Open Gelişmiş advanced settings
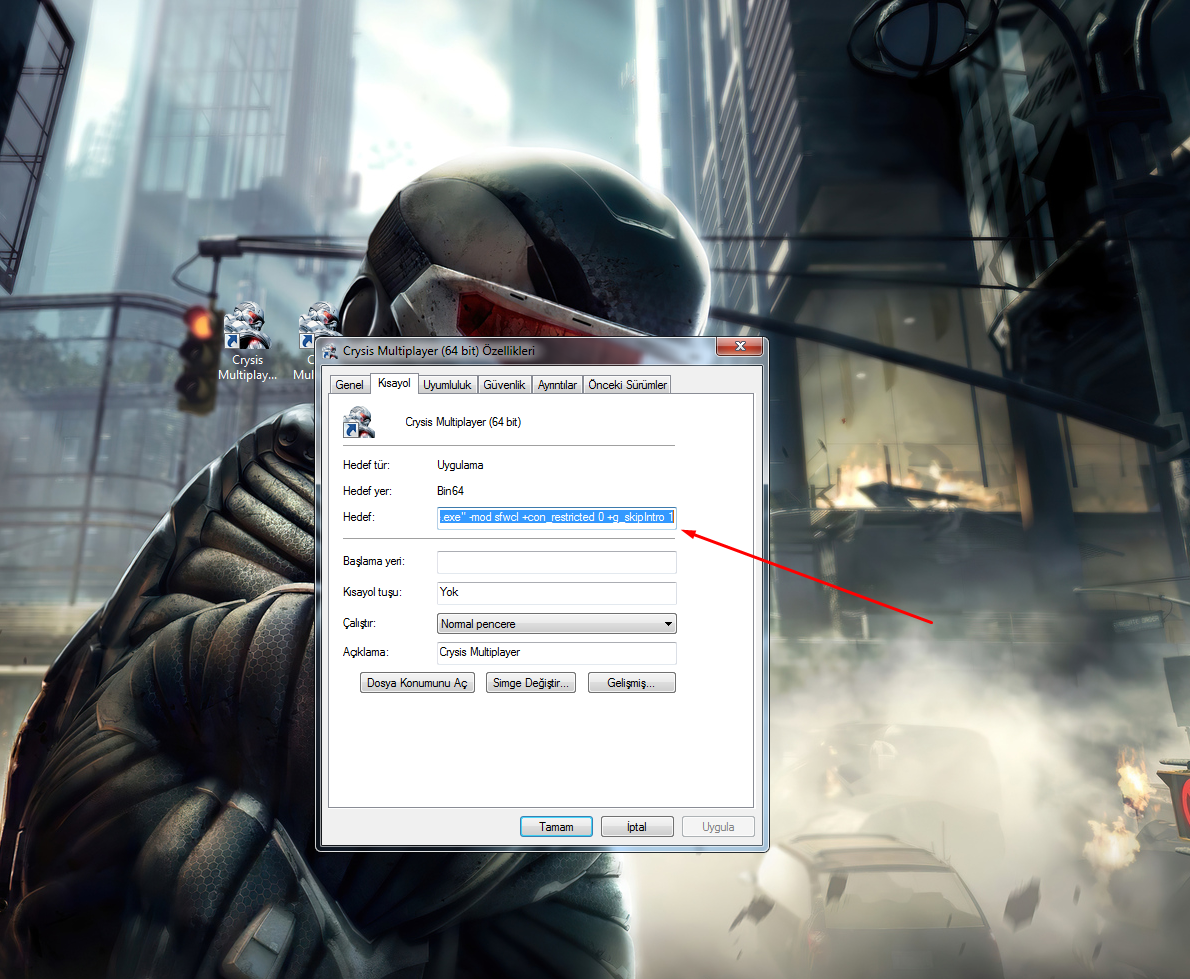 [x=631, y=683]
